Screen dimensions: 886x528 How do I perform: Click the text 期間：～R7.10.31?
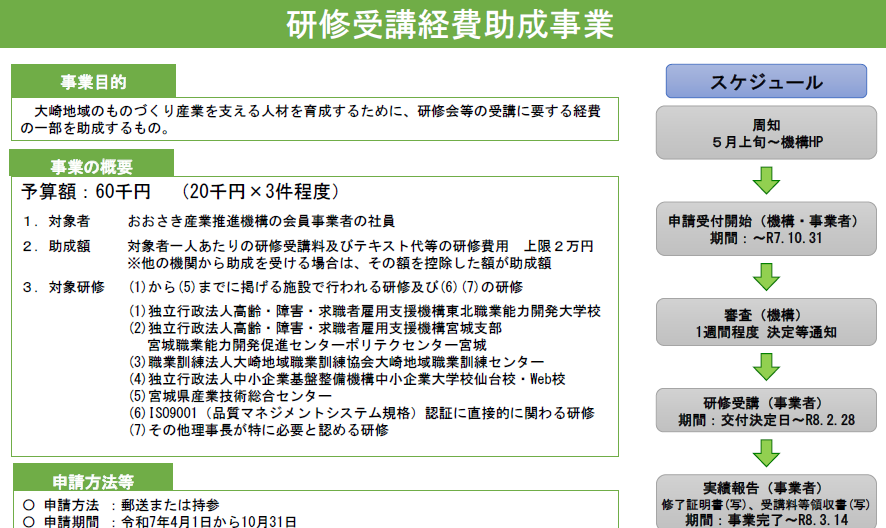[766, 238]
